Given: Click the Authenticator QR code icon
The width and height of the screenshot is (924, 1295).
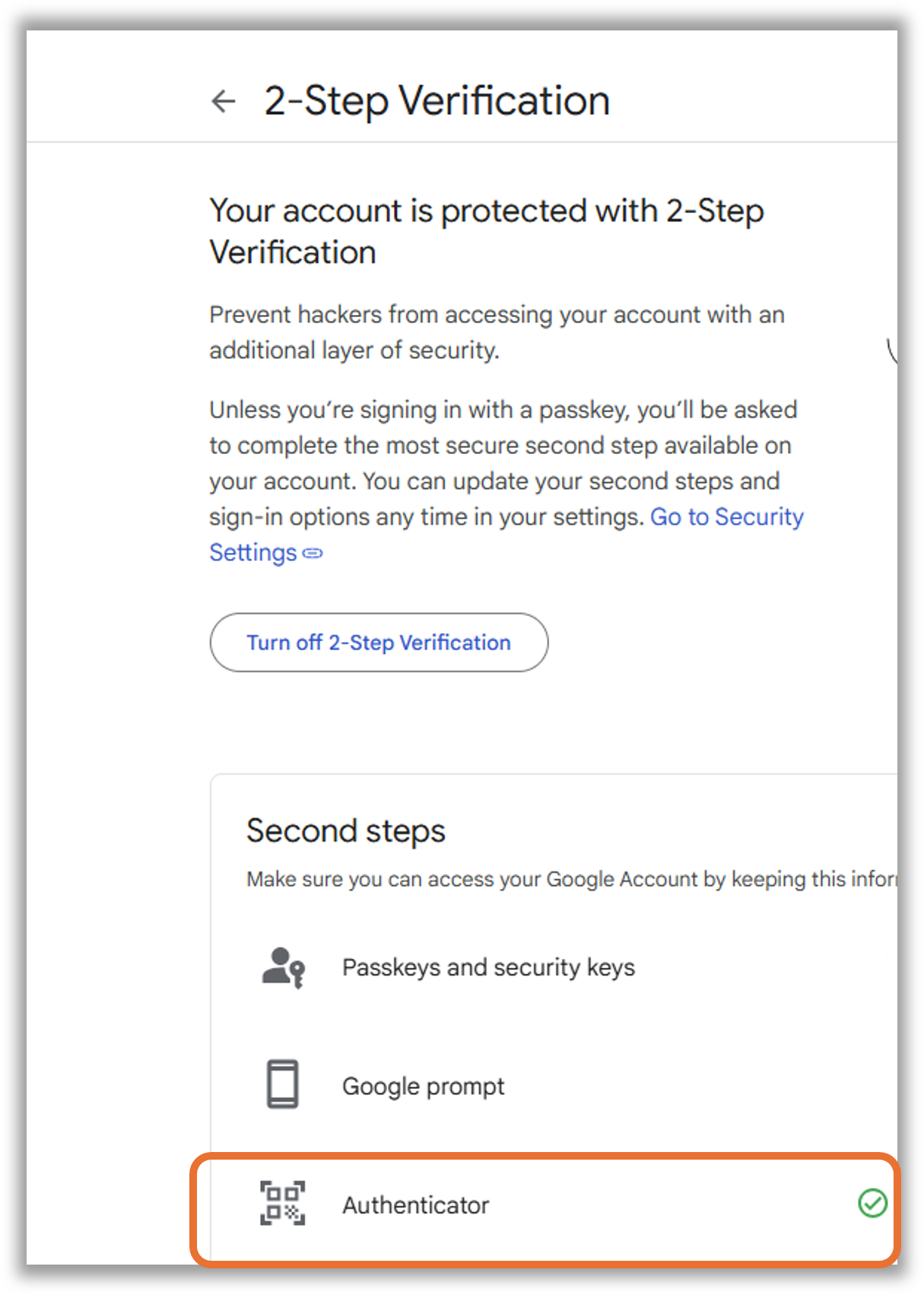Looking at the screenshot, I should pyautogui.click(x=283, y=1204).
